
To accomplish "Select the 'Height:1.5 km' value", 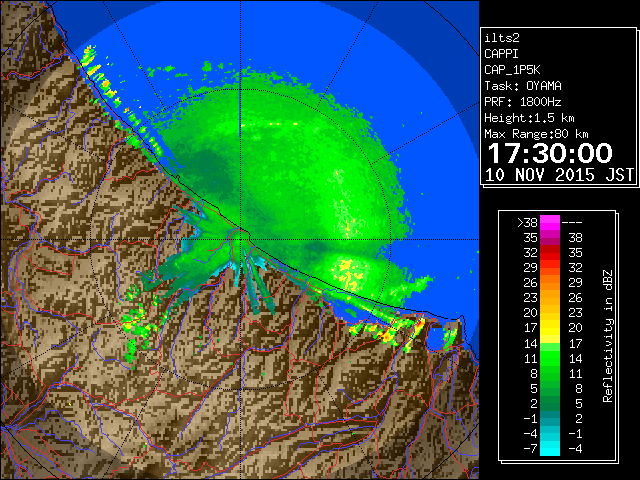I will [529, 118].
